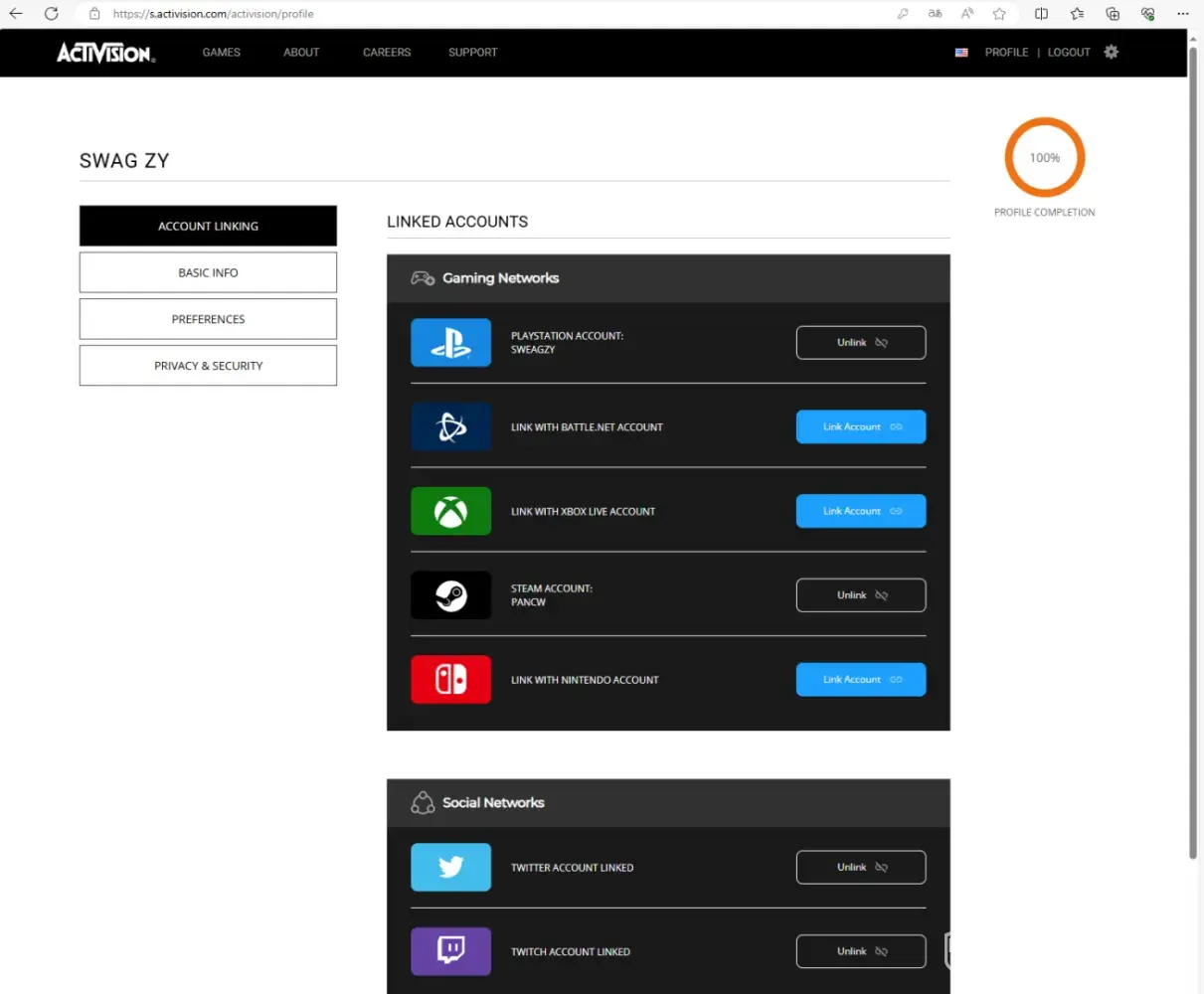Click the Steam logo icon
This screenshot has width=1204, height=994.
tap(450, 595)
